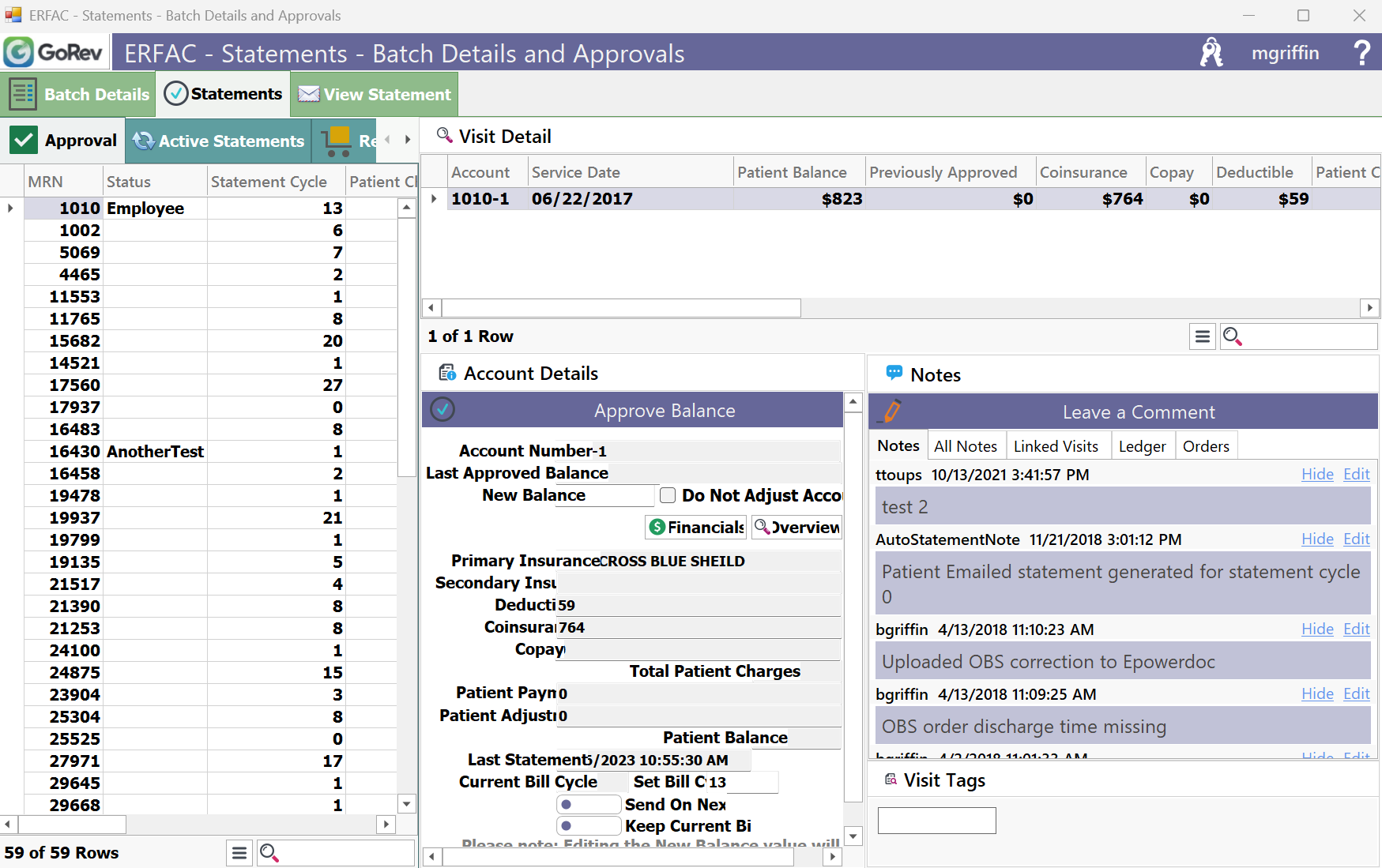Click the Leave a Comment pencil icon

click(892, 411)
